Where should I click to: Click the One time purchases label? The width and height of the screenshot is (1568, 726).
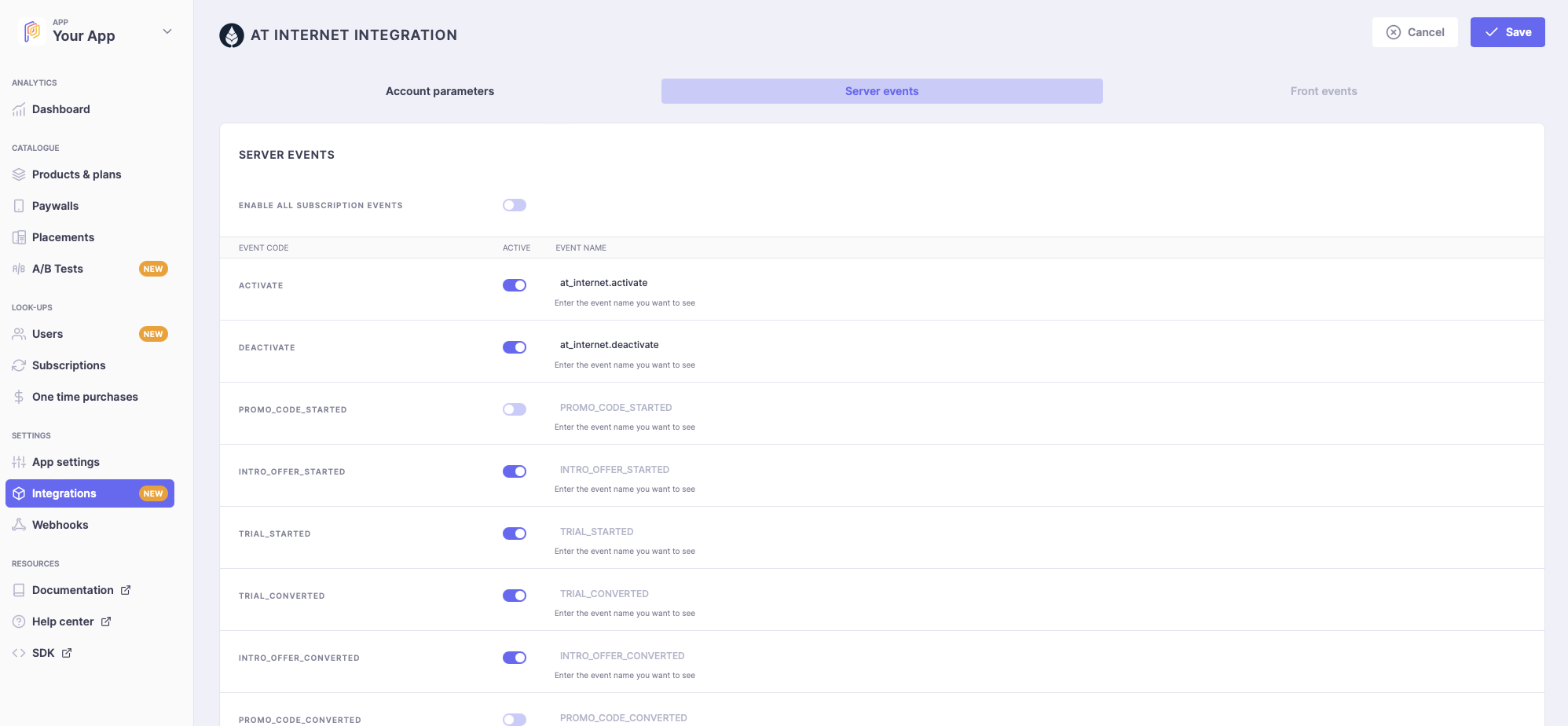[85, 397]
